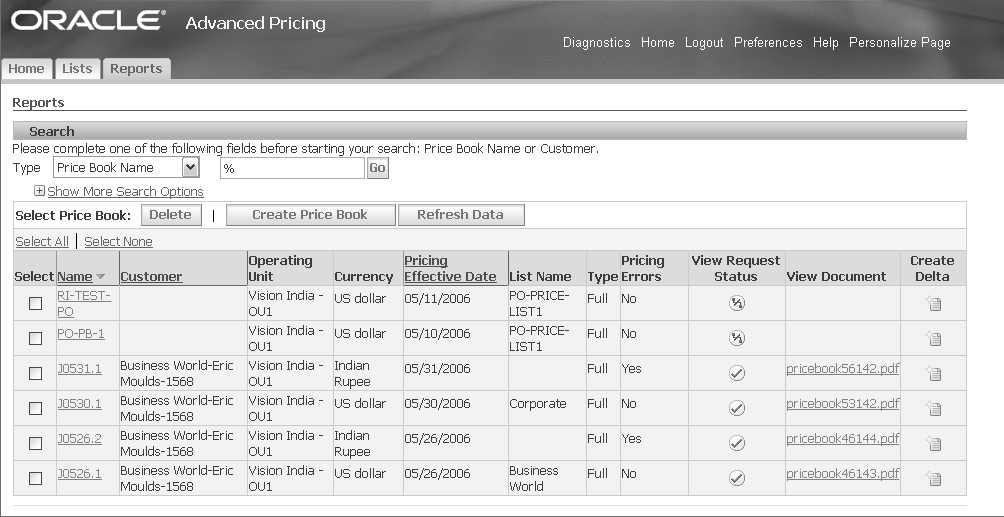
Task: Open the J0526.1 price book link
Action: (x=79, y=473)
